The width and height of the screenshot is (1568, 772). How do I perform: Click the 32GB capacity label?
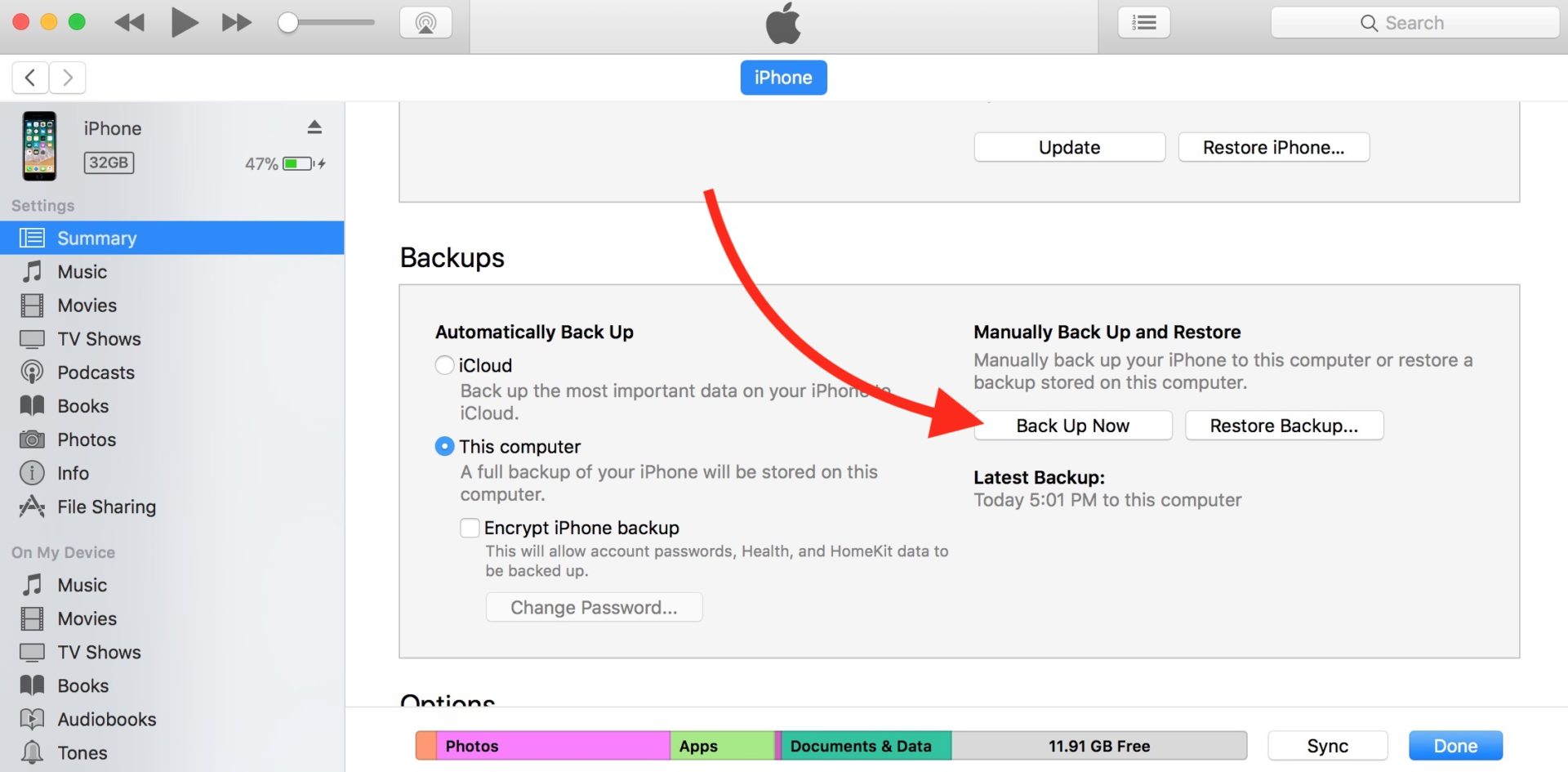coord(109,163)
